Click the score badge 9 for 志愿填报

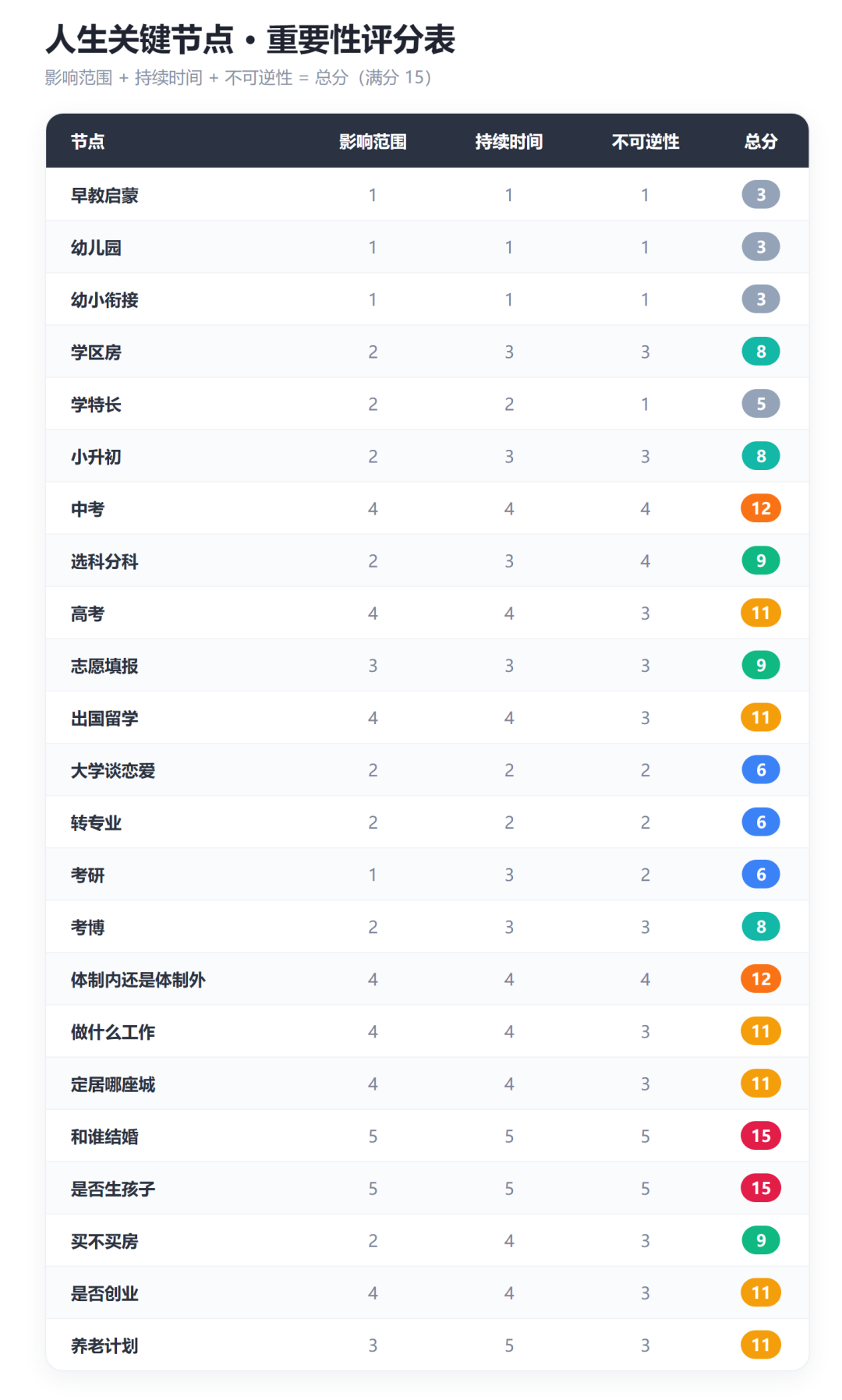click(761, 665)
